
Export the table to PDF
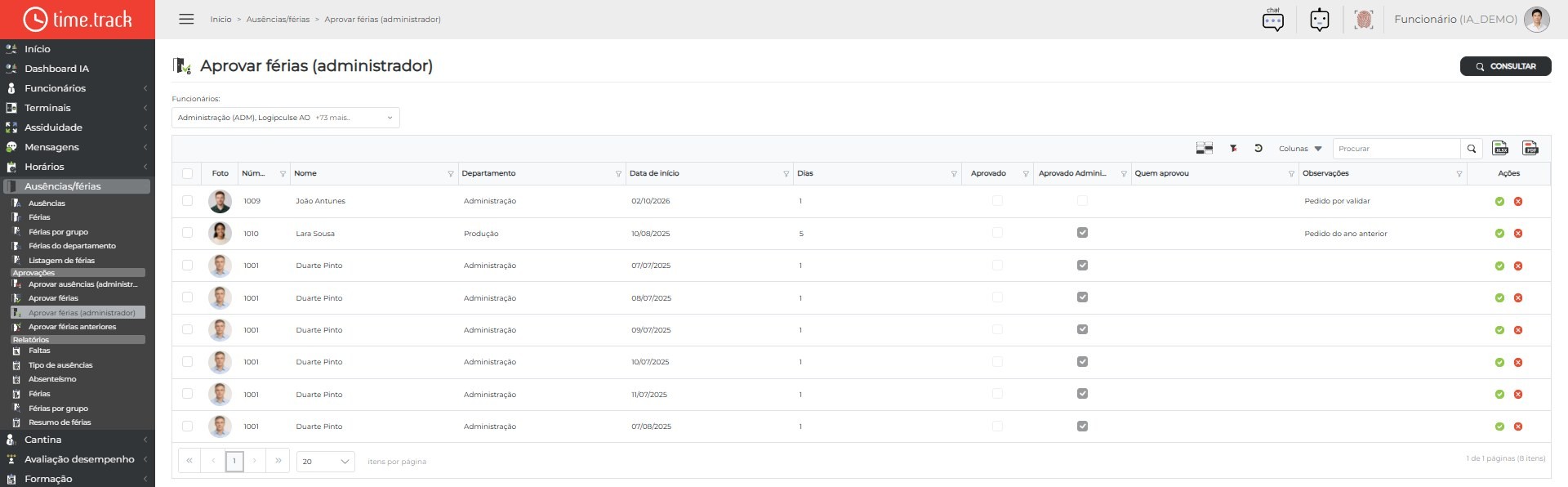click(x=1530, y=148)
